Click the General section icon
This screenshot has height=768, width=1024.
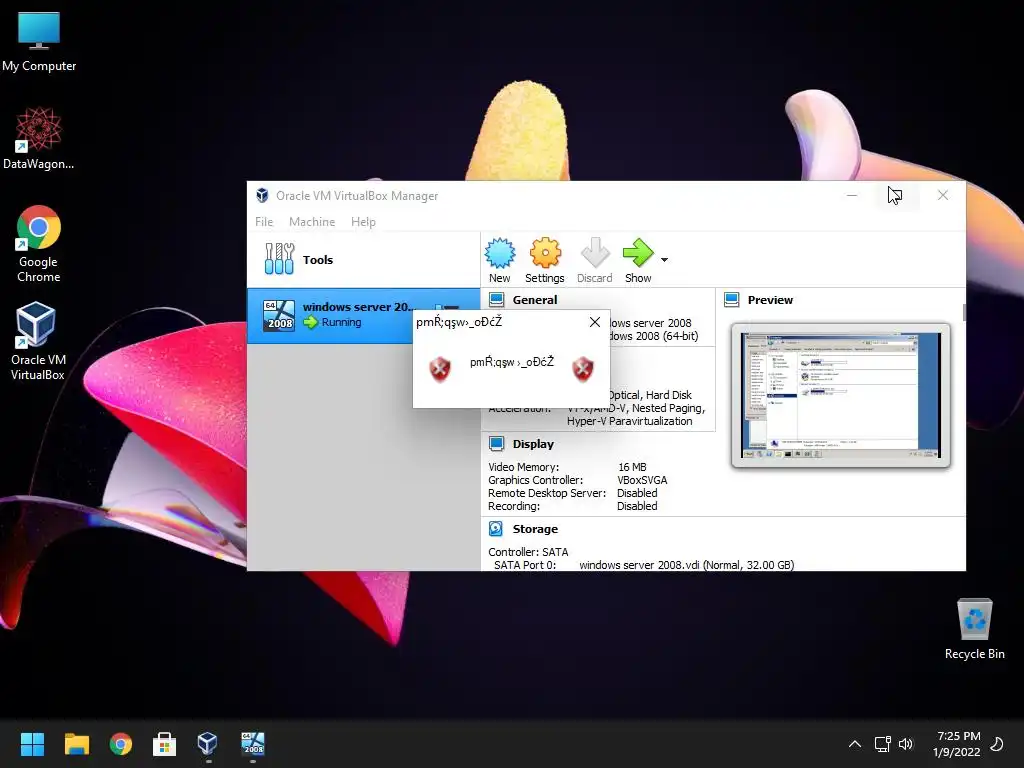tap(496, 300)
